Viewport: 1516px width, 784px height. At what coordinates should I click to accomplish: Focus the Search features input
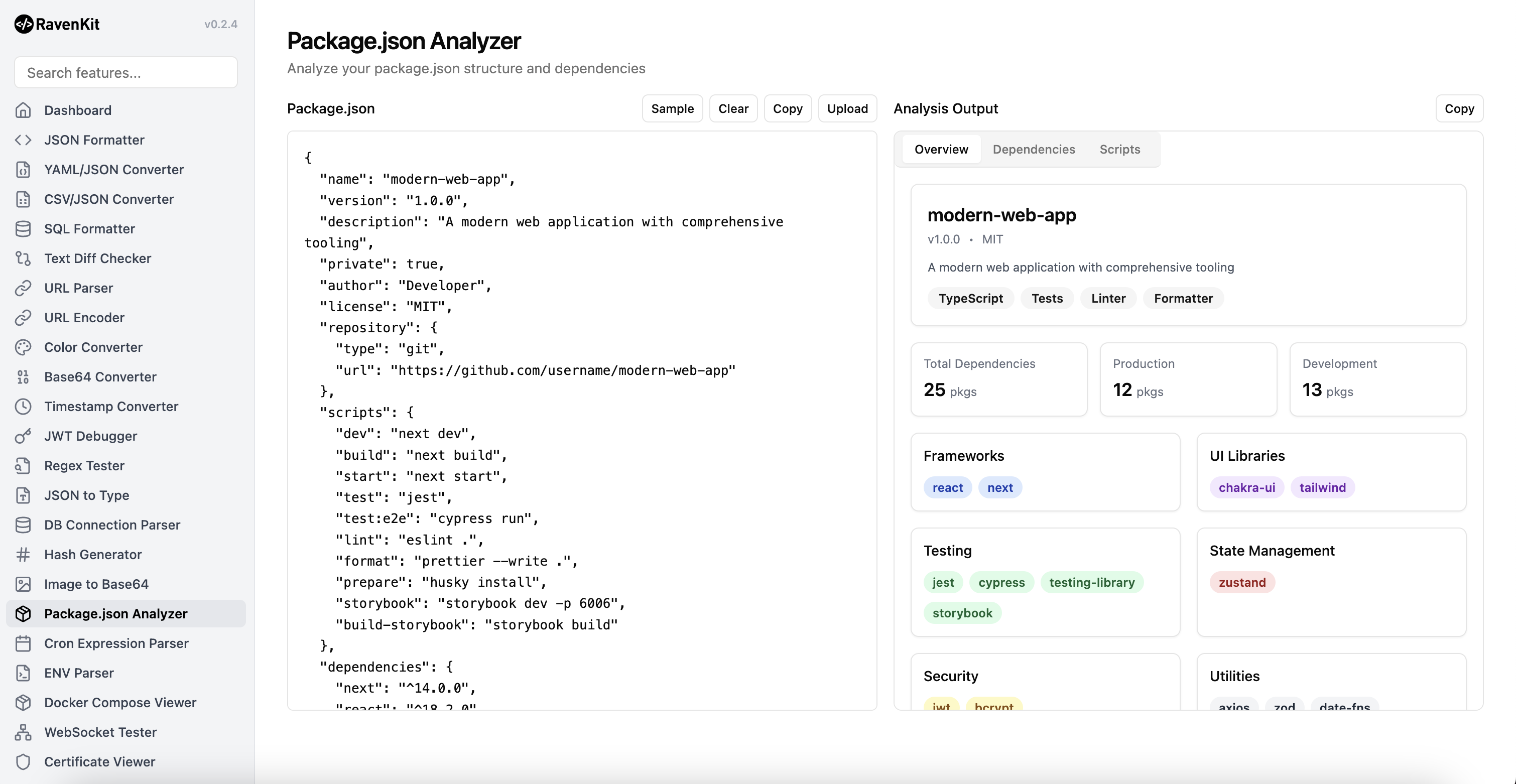[126, 73]
